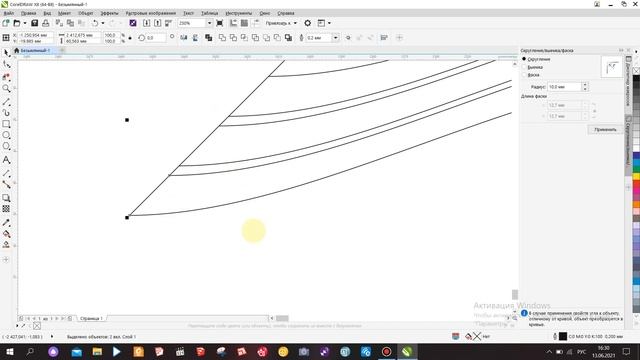The image size is (640, 360).
Task: Click the Применить button
Action: pos(605,129)
